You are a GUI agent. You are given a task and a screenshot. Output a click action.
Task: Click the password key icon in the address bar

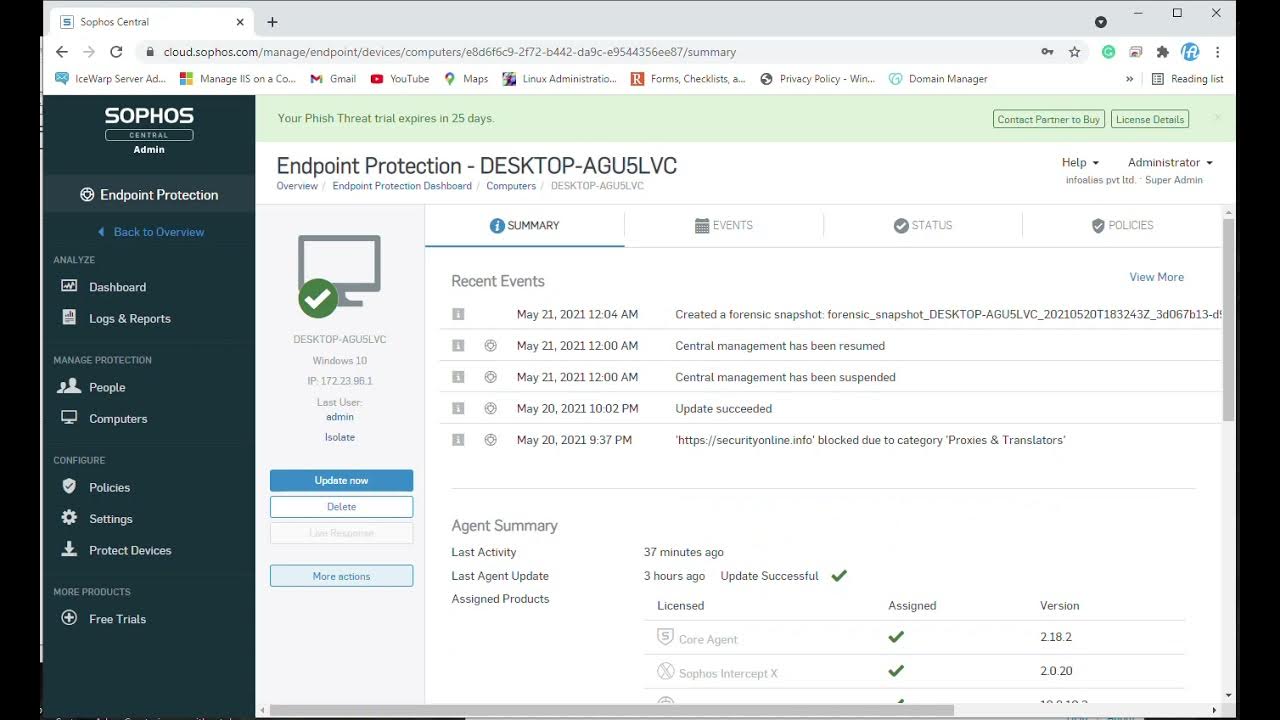(x=1047, y=52)
